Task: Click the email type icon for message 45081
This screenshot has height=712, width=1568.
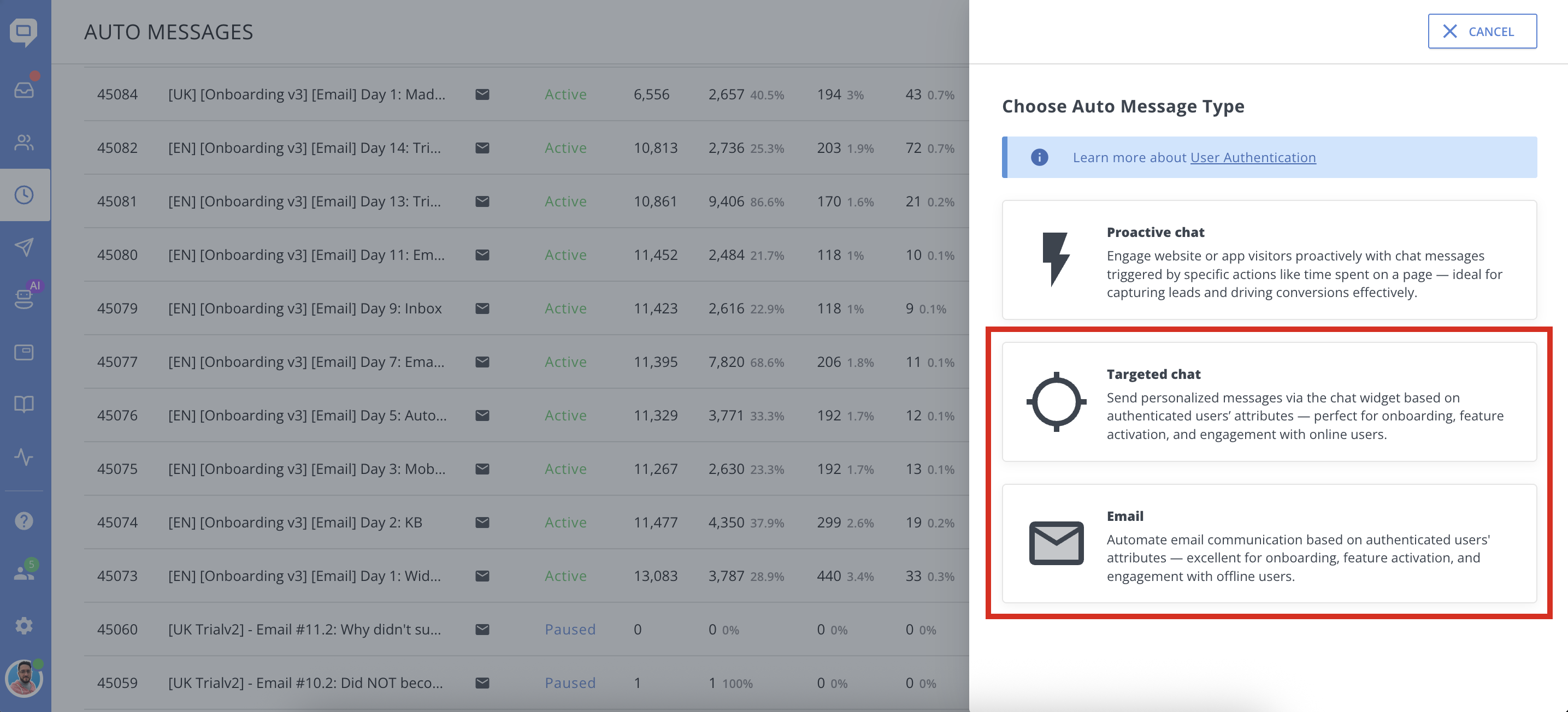Action: pyautogui.click(x=482, y=201)
